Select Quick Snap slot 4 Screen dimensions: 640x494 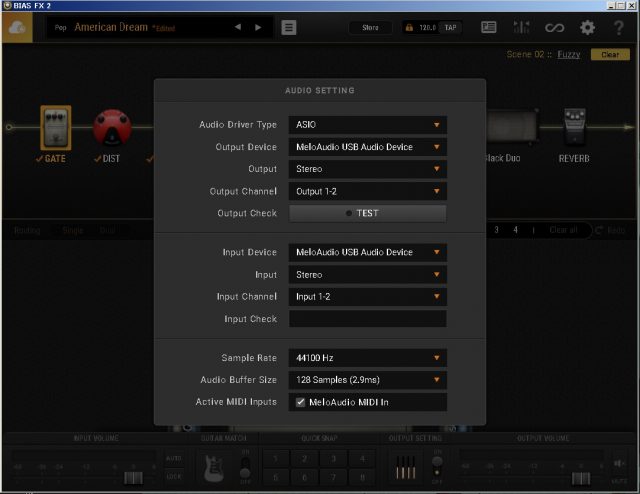[x=362, y=459]
